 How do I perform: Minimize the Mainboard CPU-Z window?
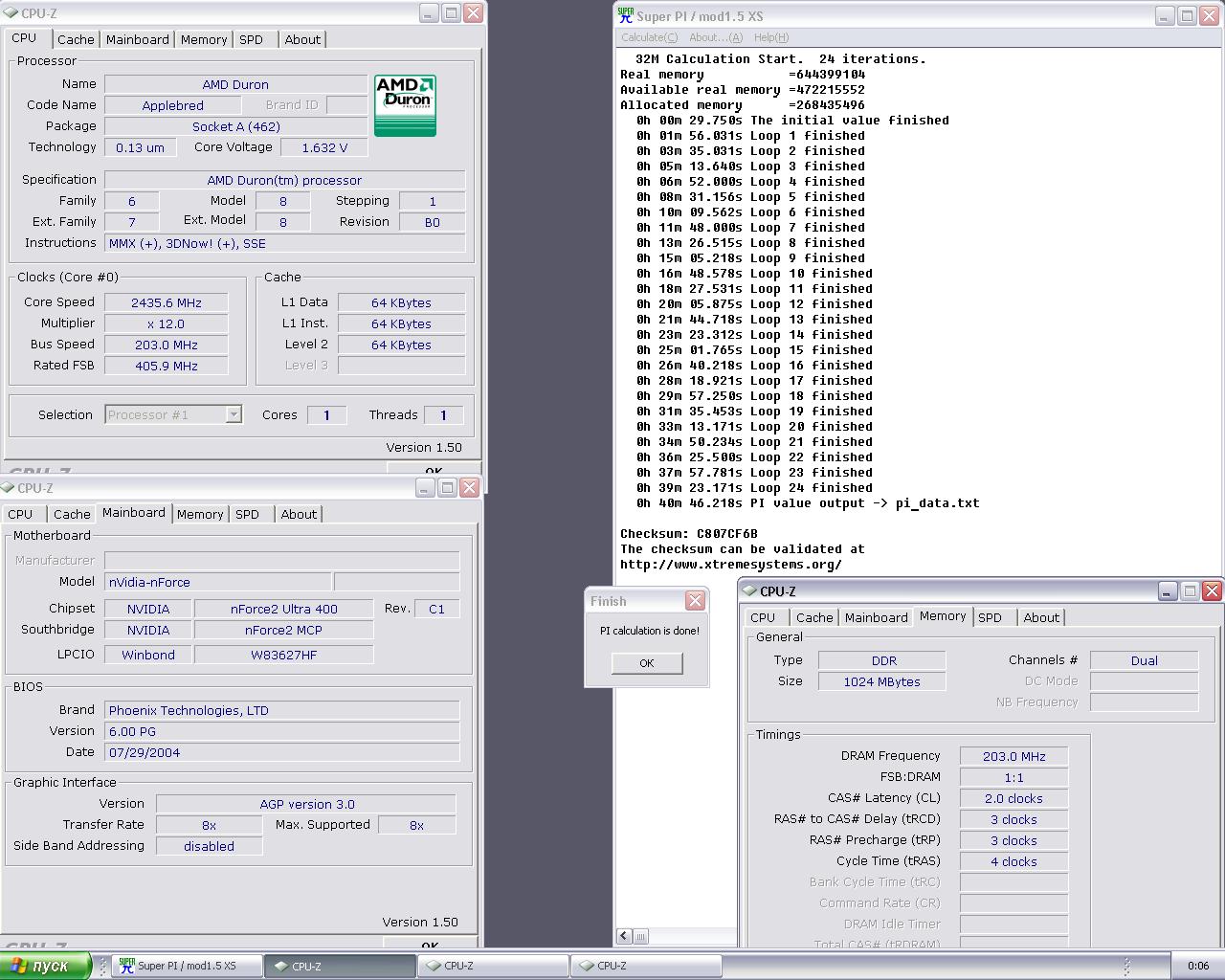coord(425,488)
